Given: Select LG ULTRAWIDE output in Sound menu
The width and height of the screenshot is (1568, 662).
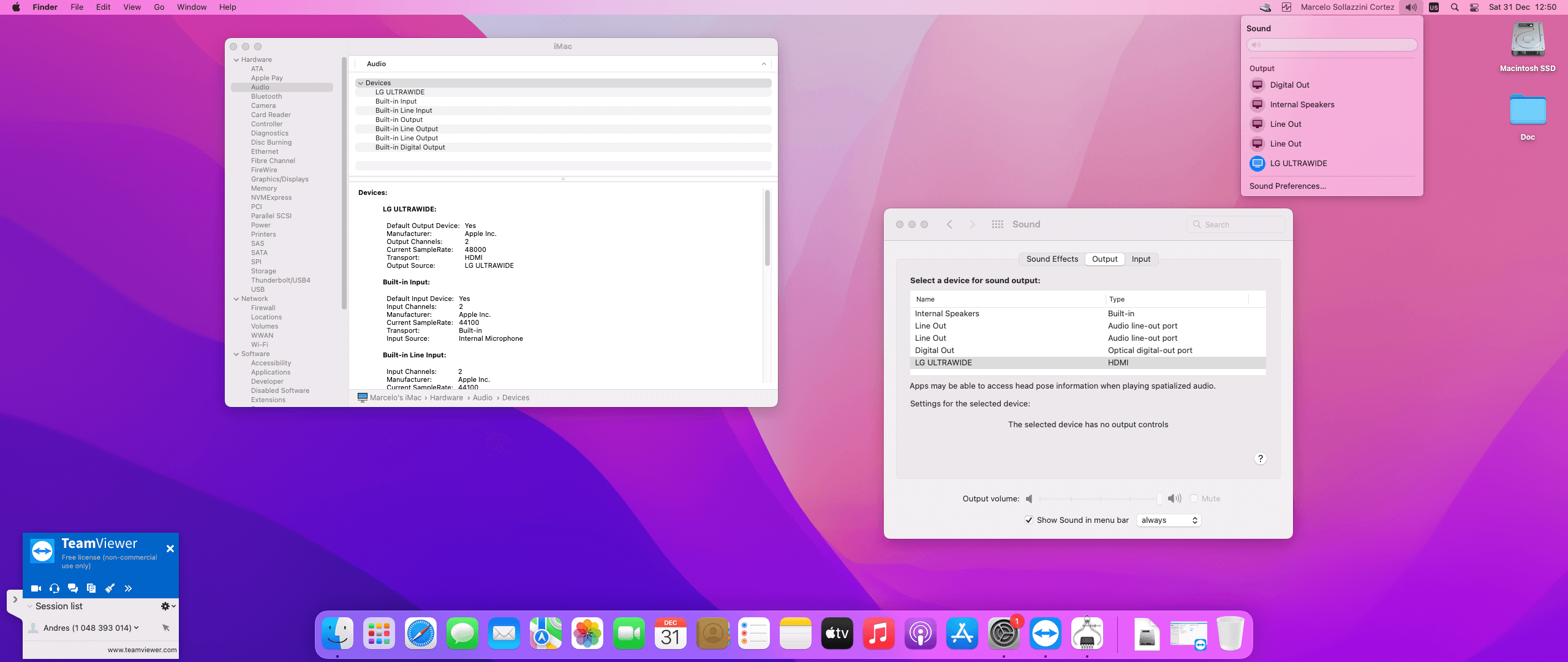Looking at the screenshot, I should point(1298,163).
